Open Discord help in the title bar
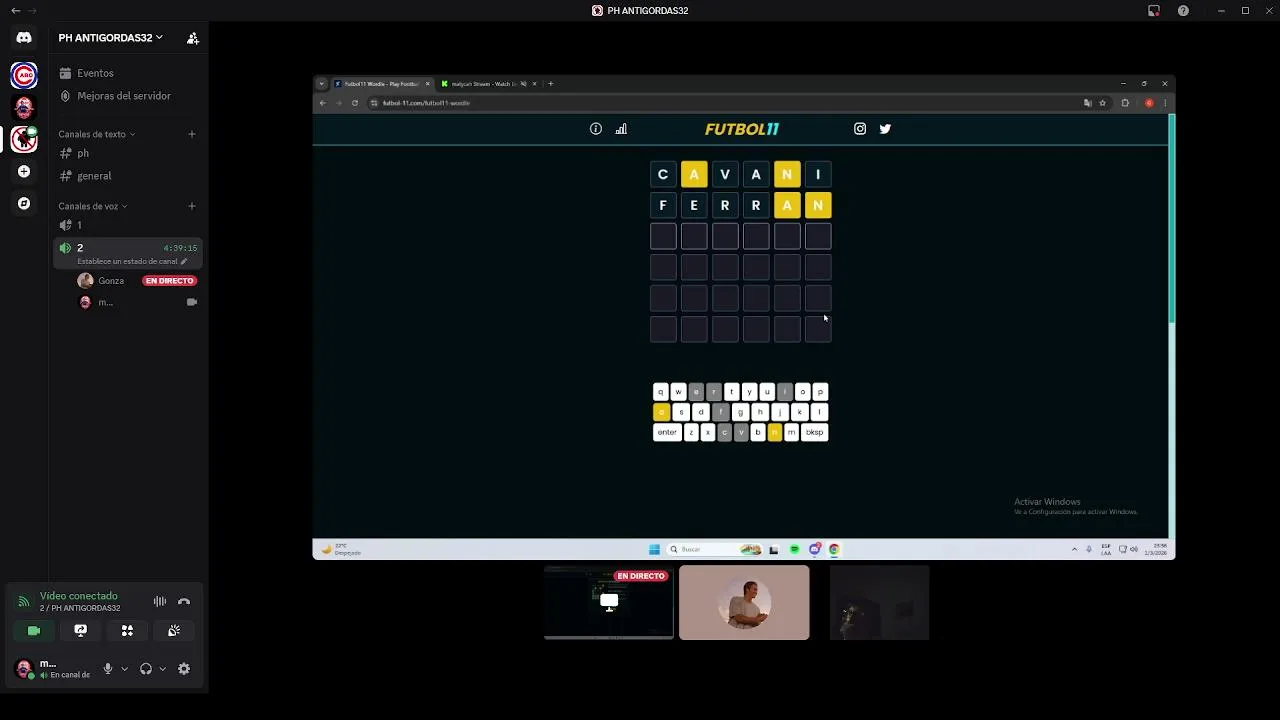Image resolution: width=1280 pixels, height=720 pixels. [1183, 11]
